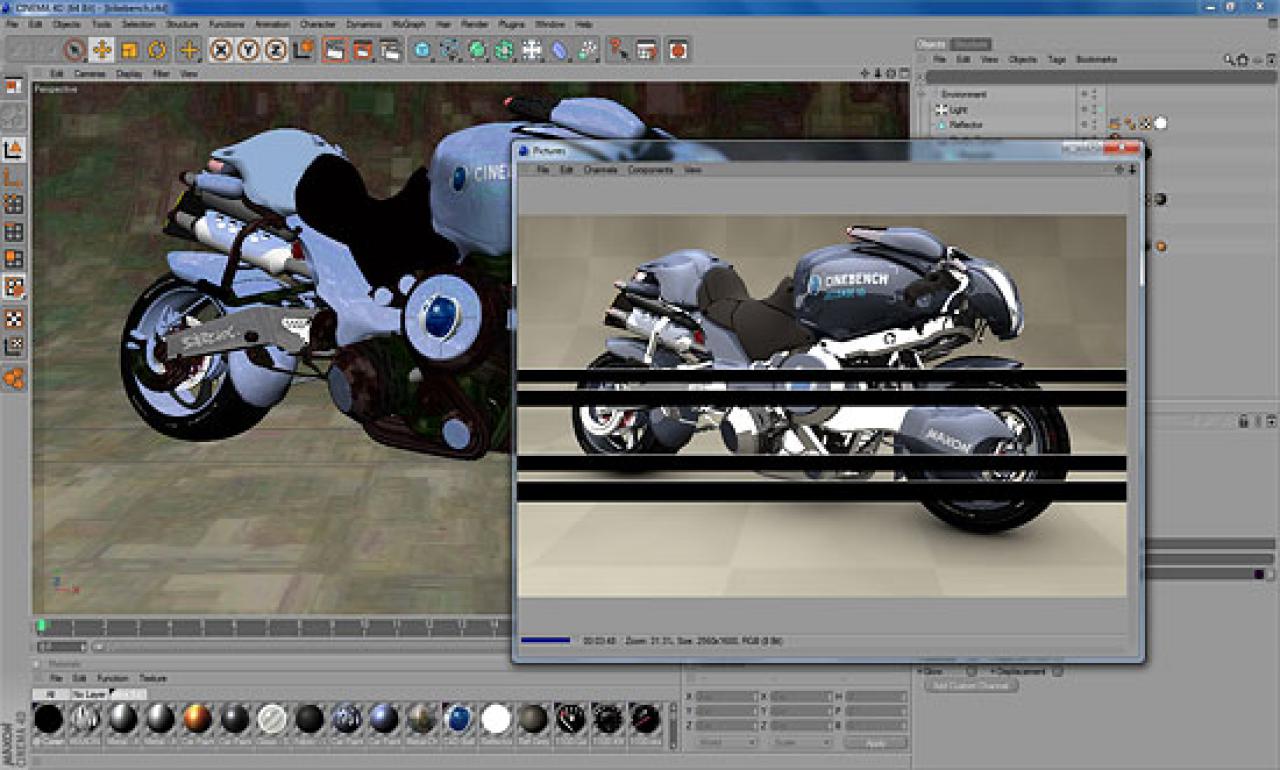Open the Tags menu in Objects manager
This screenshot has width=1280, height=770.
click(1056, 60)
